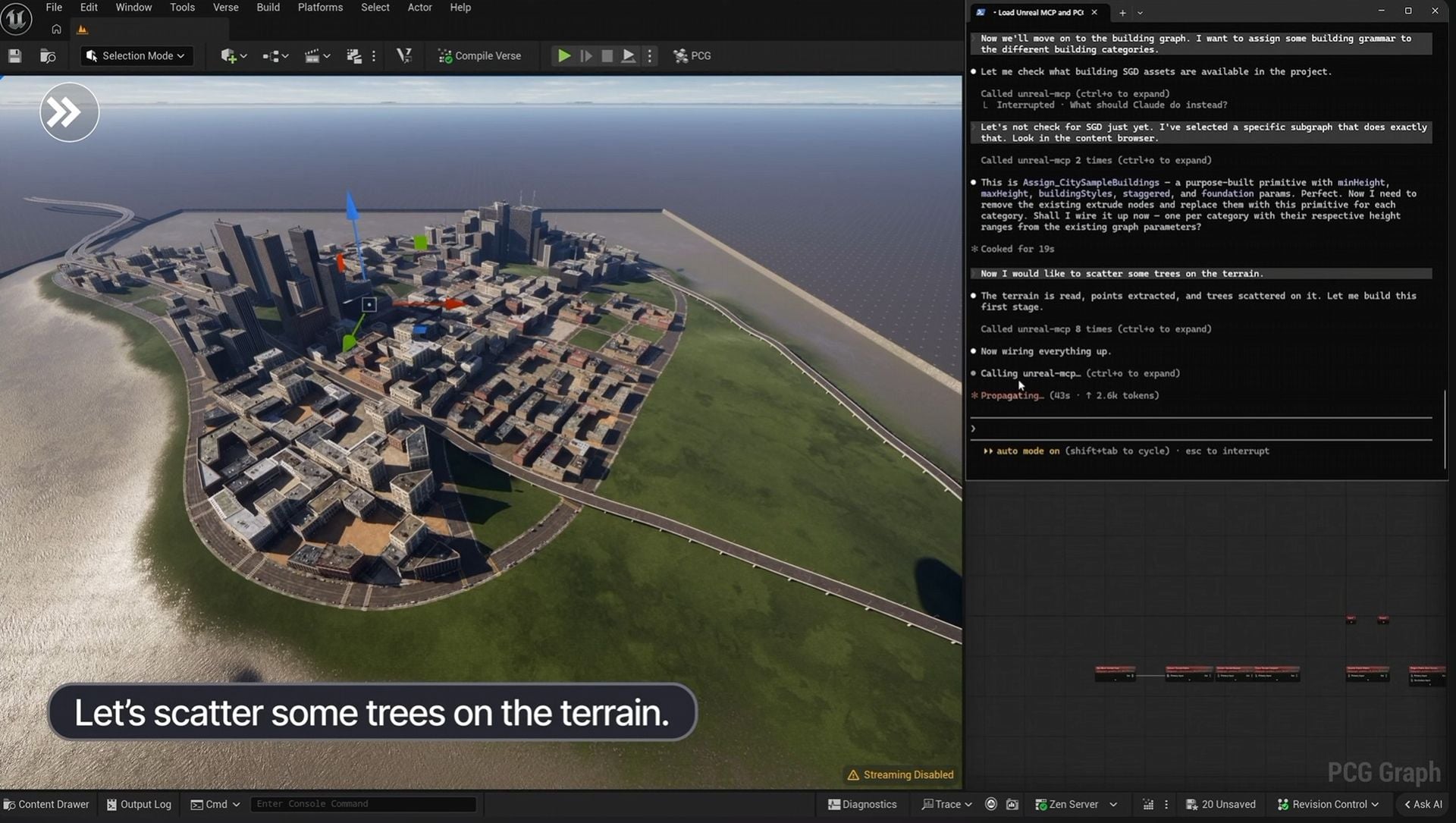The width and height of the screenshot is (1456, 823).
Task: Open the quick add content menu
Action: coord(234,55)
